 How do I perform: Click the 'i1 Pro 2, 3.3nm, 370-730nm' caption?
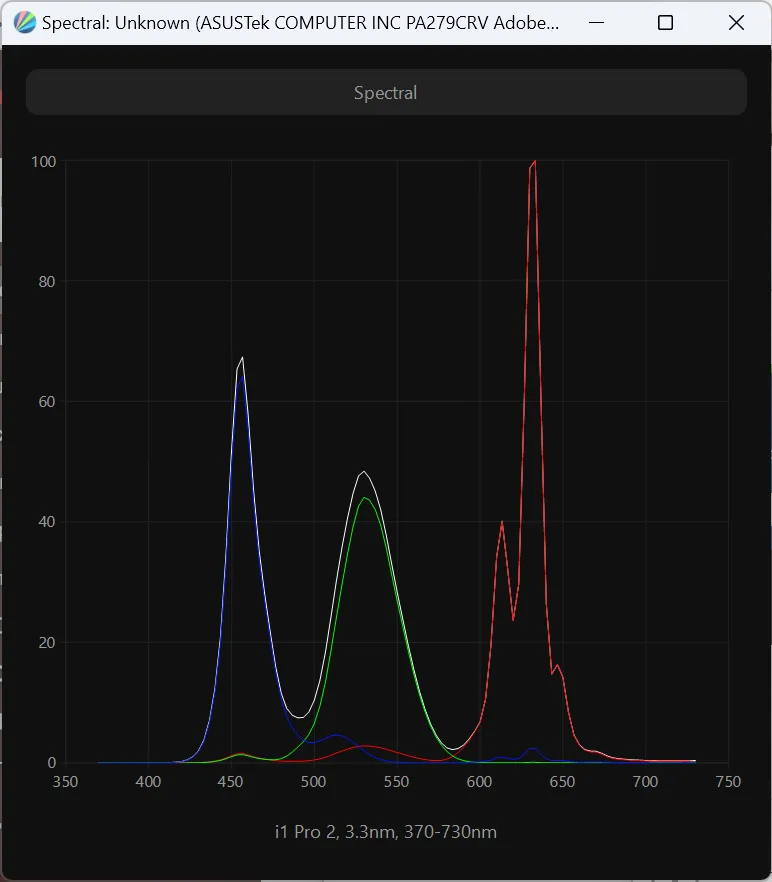coord(386,832)
